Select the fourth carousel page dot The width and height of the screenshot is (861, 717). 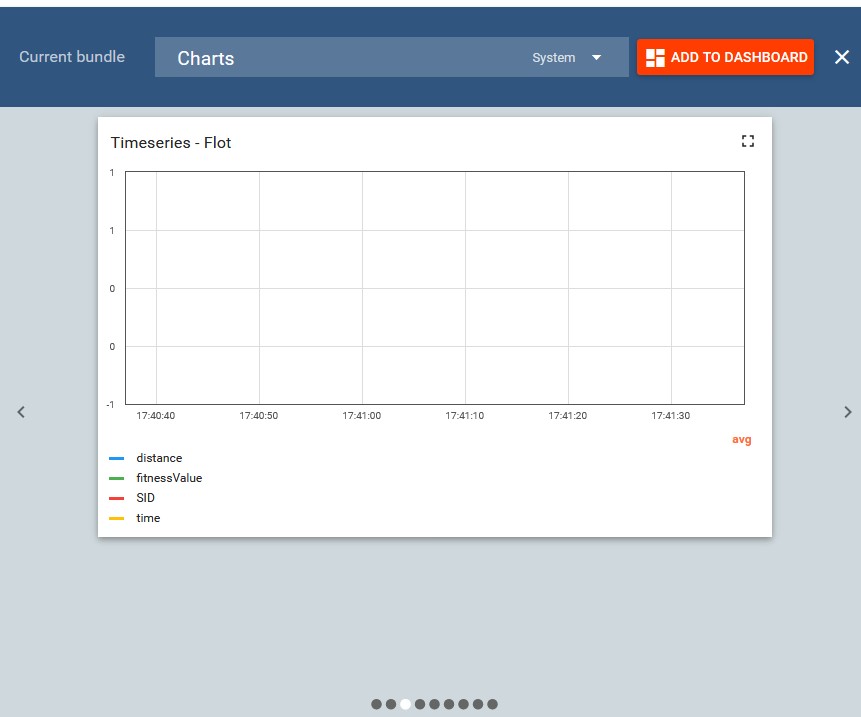(x=420, y=704)
